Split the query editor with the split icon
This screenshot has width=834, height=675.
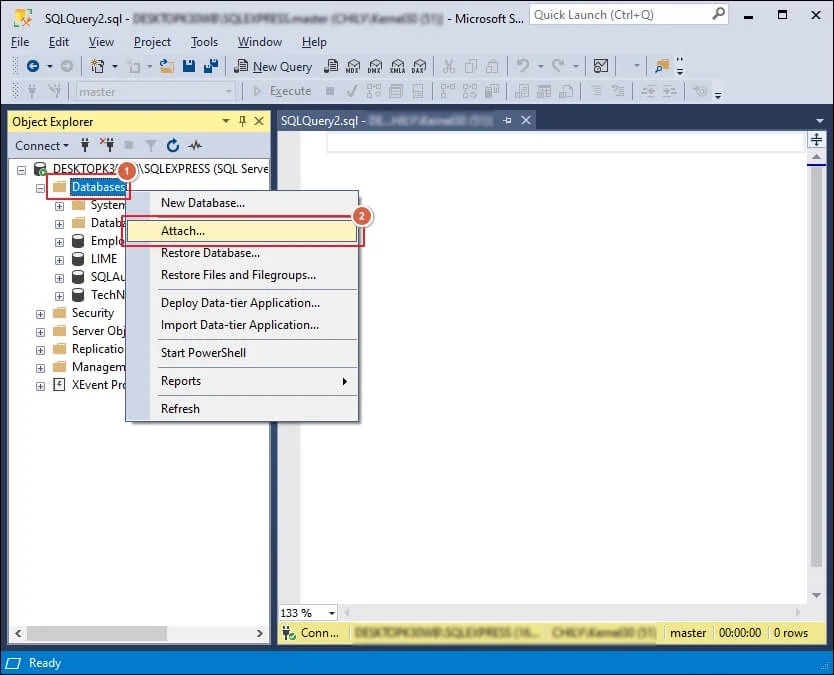click(816, 140)
